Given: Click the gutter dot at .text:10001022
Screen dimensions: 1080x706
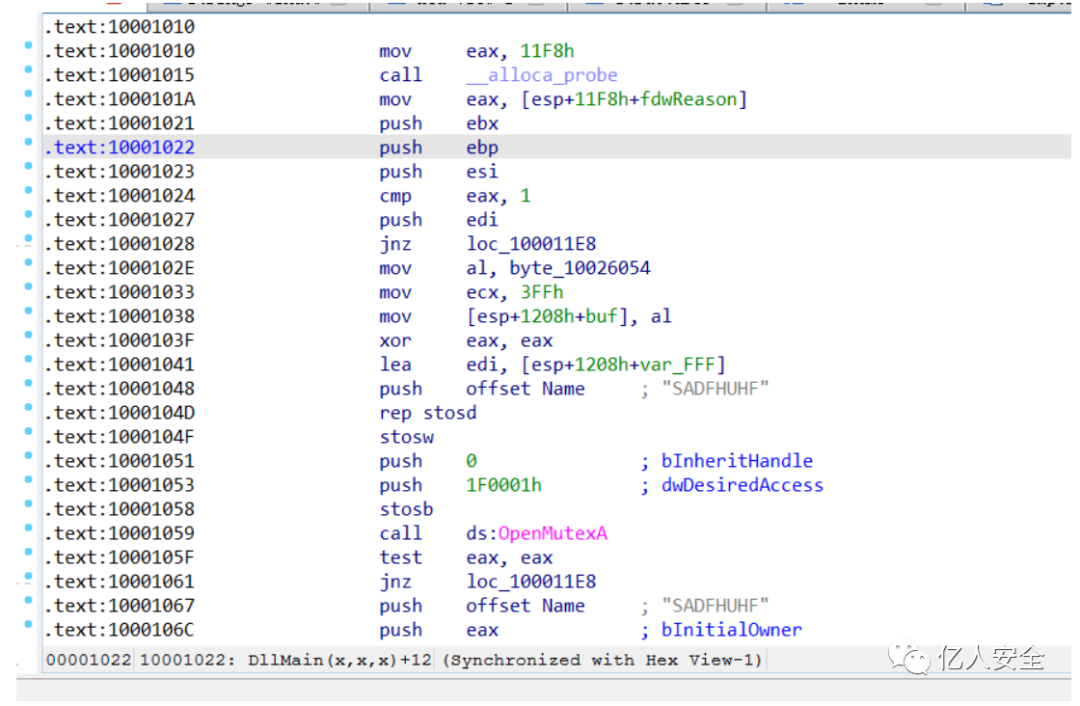Looking at the screenshot, I should click(28, 142).
